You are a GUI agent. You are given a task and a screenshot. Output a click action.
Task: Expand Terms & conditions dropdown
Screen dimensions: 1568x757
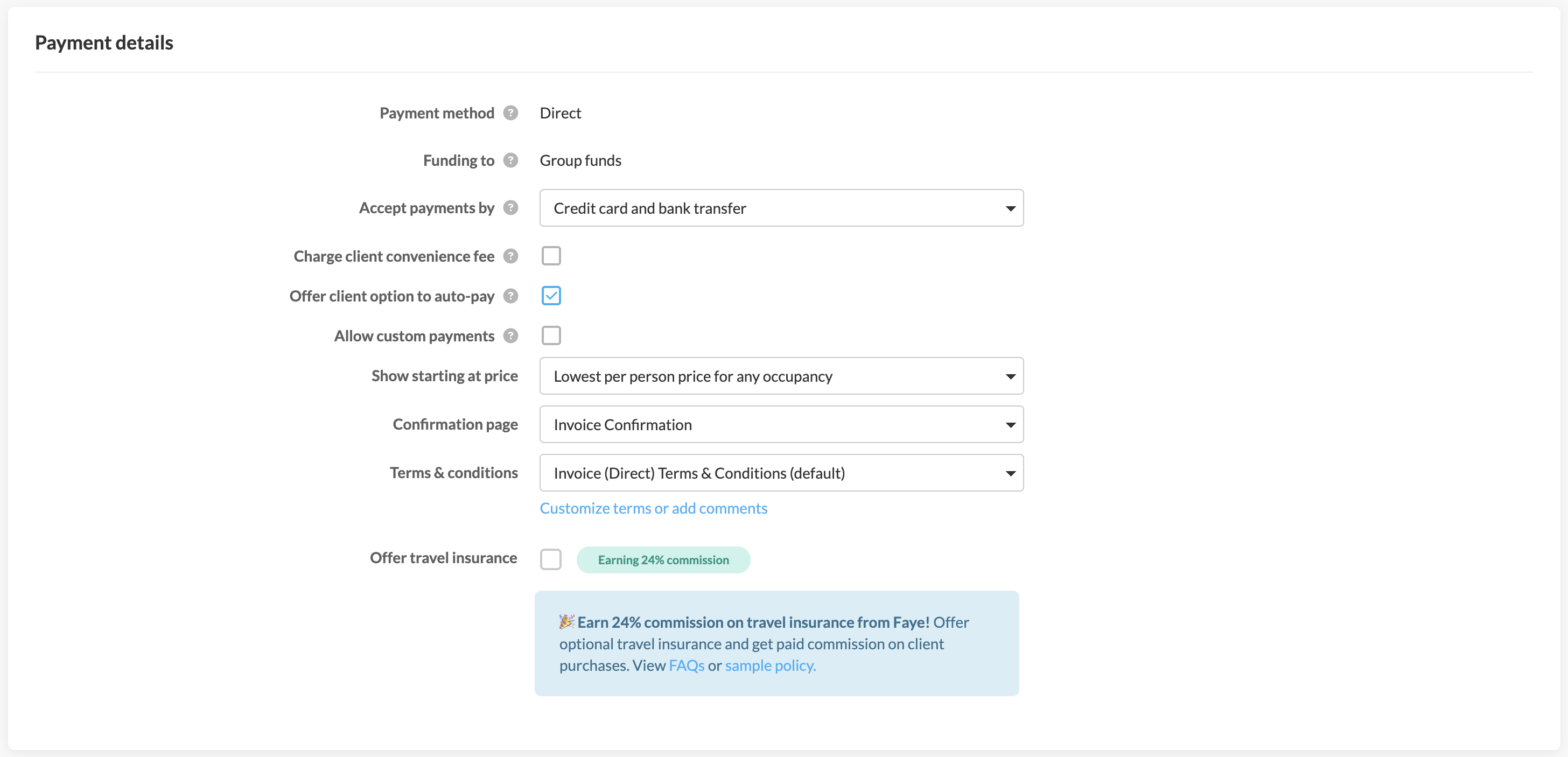(x=780, y=473)
